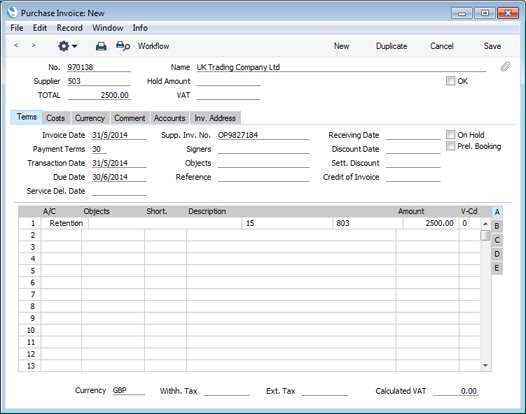Viewport: 526px width, 414px height.
Task: Enable the On Hold checkbox
Action: click(x=450, y=135)
